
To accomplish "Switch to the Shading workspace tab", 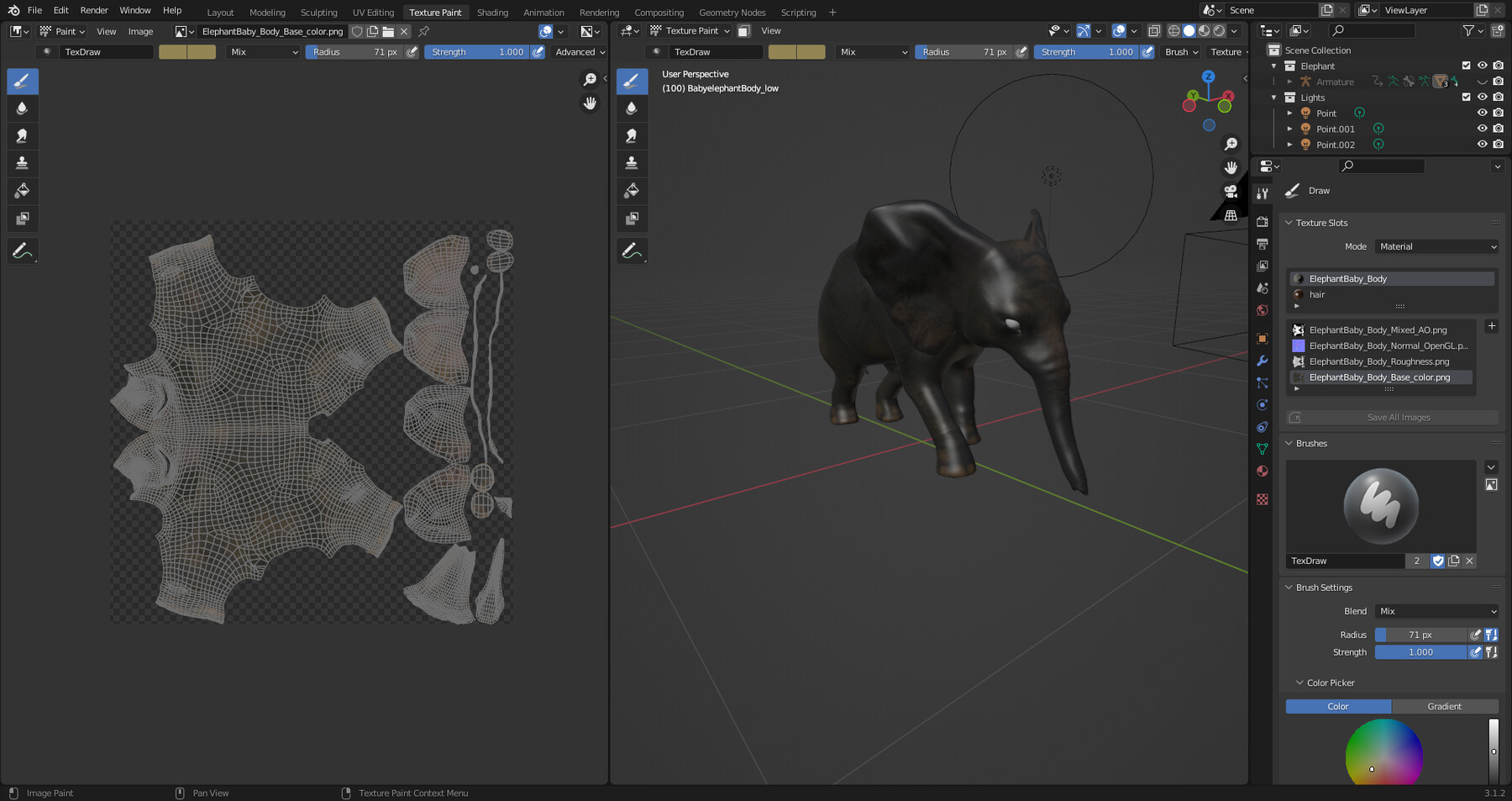I will [x=492, y=12].
